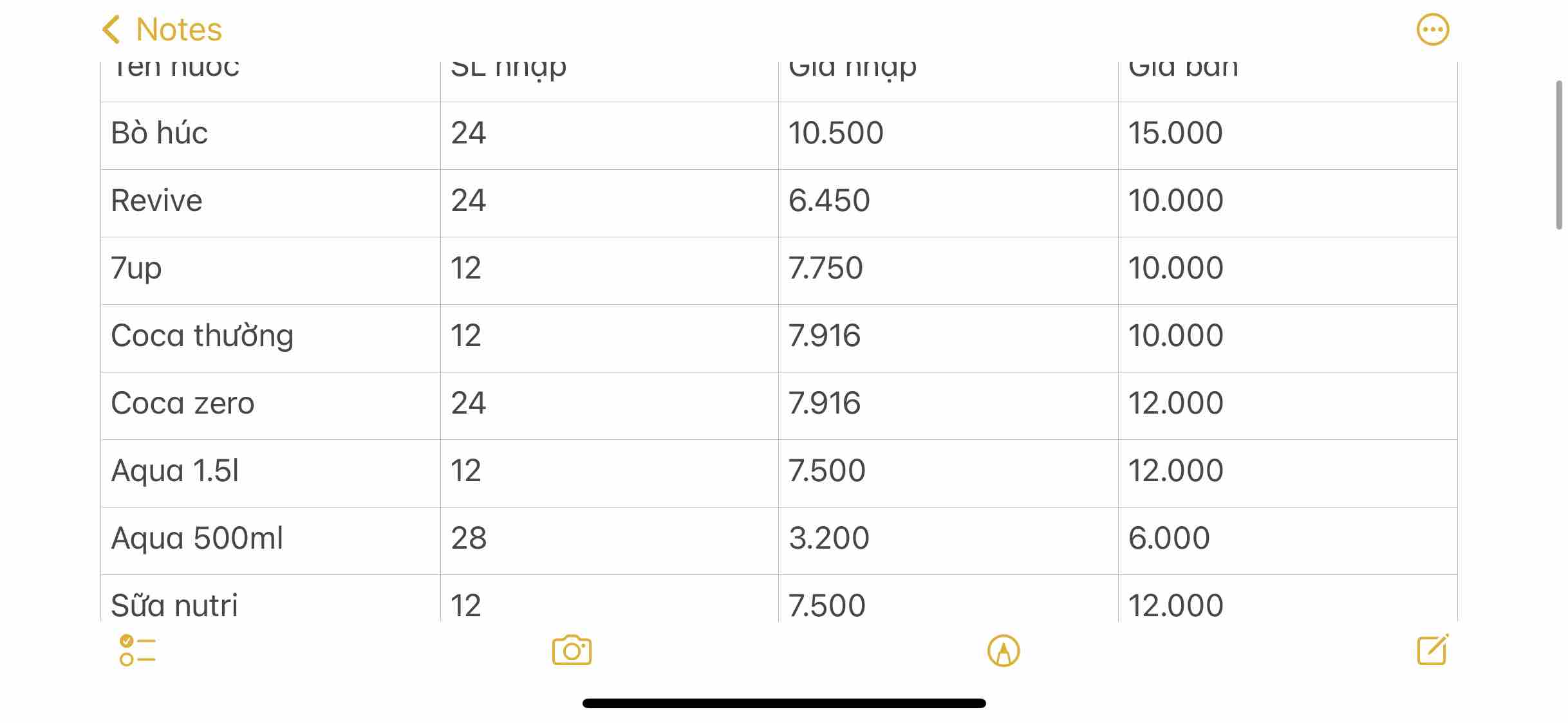This screenshot has width=1568, height=723.
Task: Click the vertical scrollbar on right edge
Action: tap(1559, 154)
